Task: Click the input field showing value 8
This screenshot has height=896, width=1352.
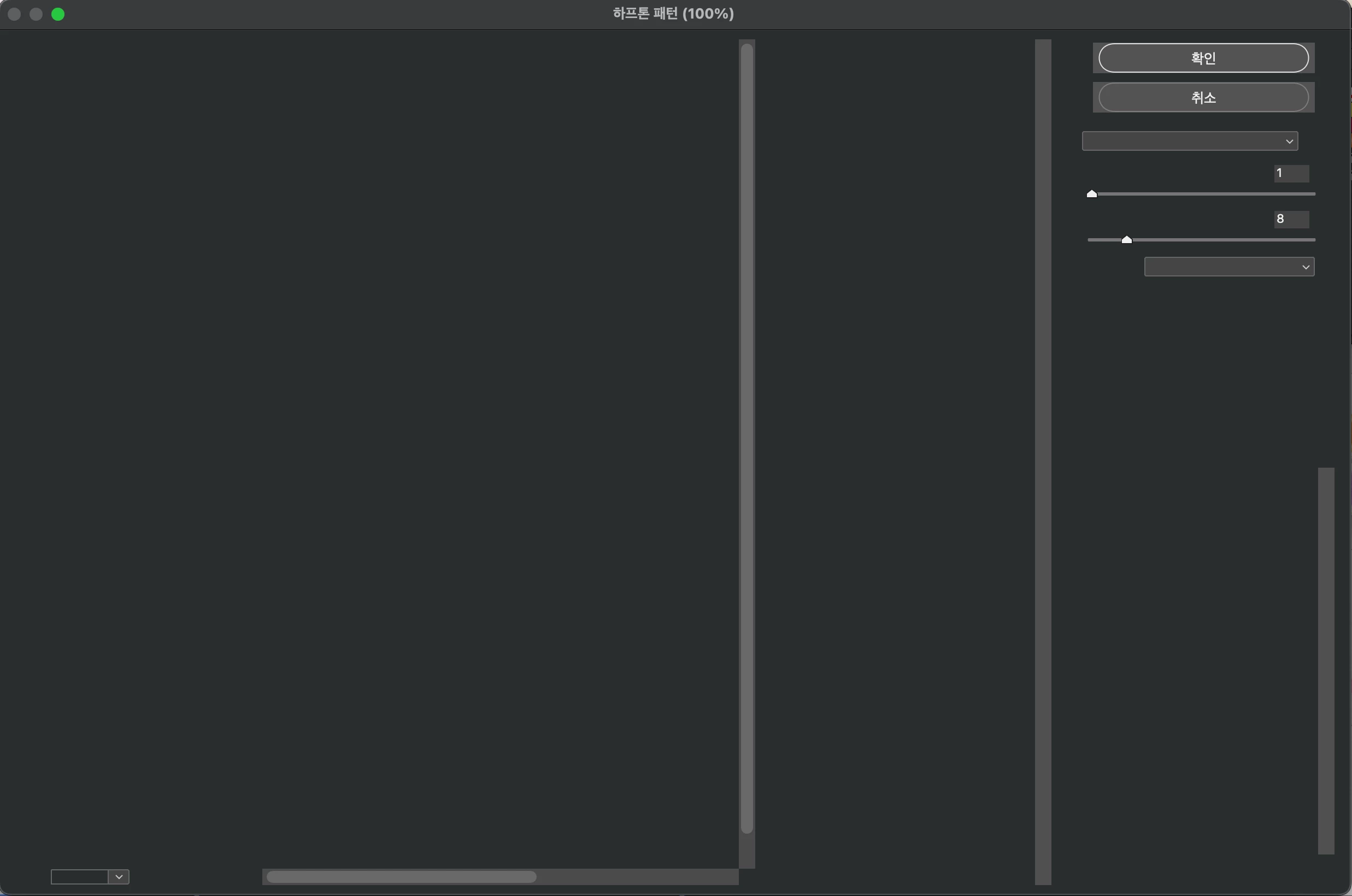Action: pos(1291,219)
